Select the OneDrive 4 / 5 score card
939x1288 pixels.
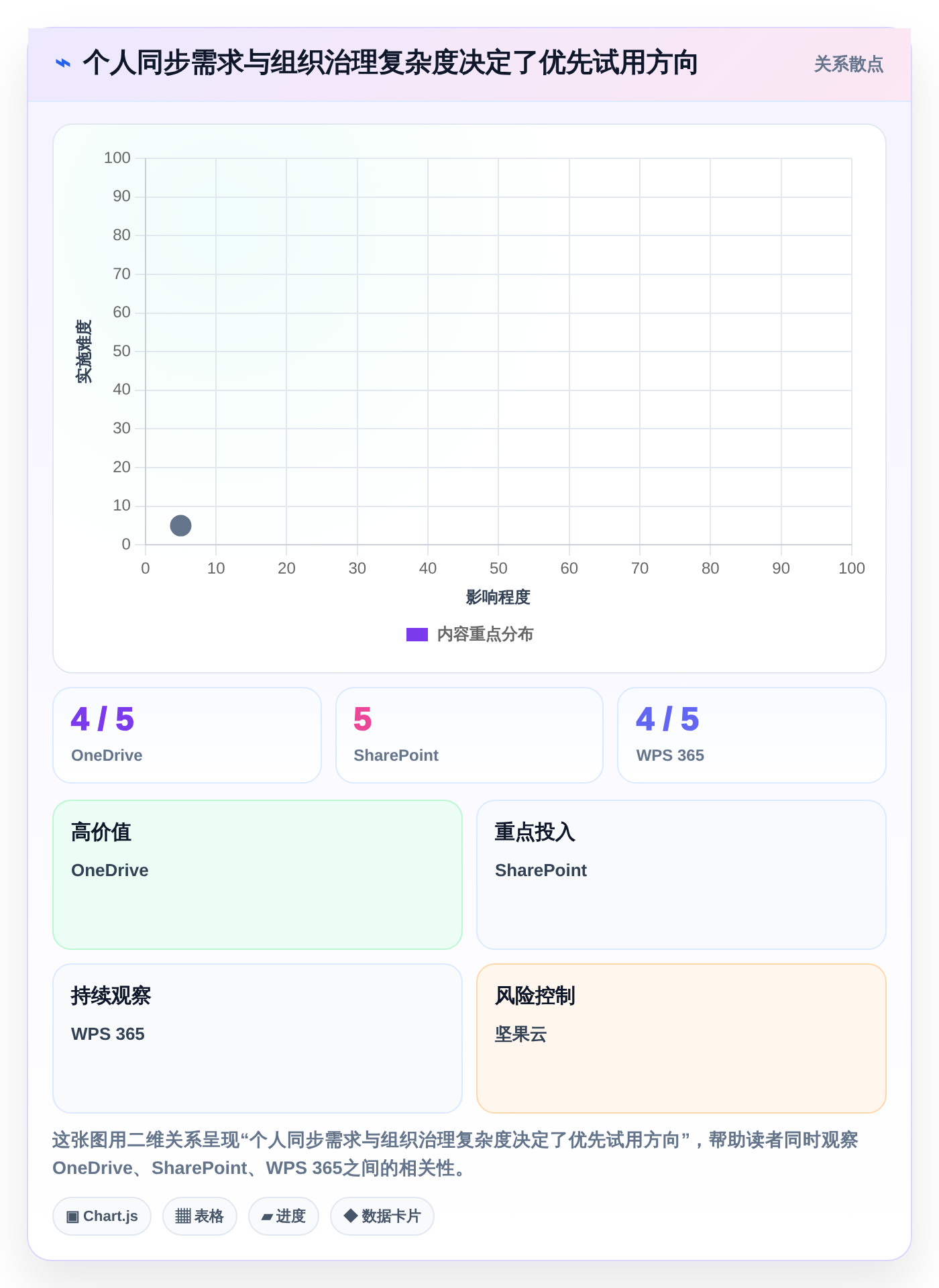(187, 735)
